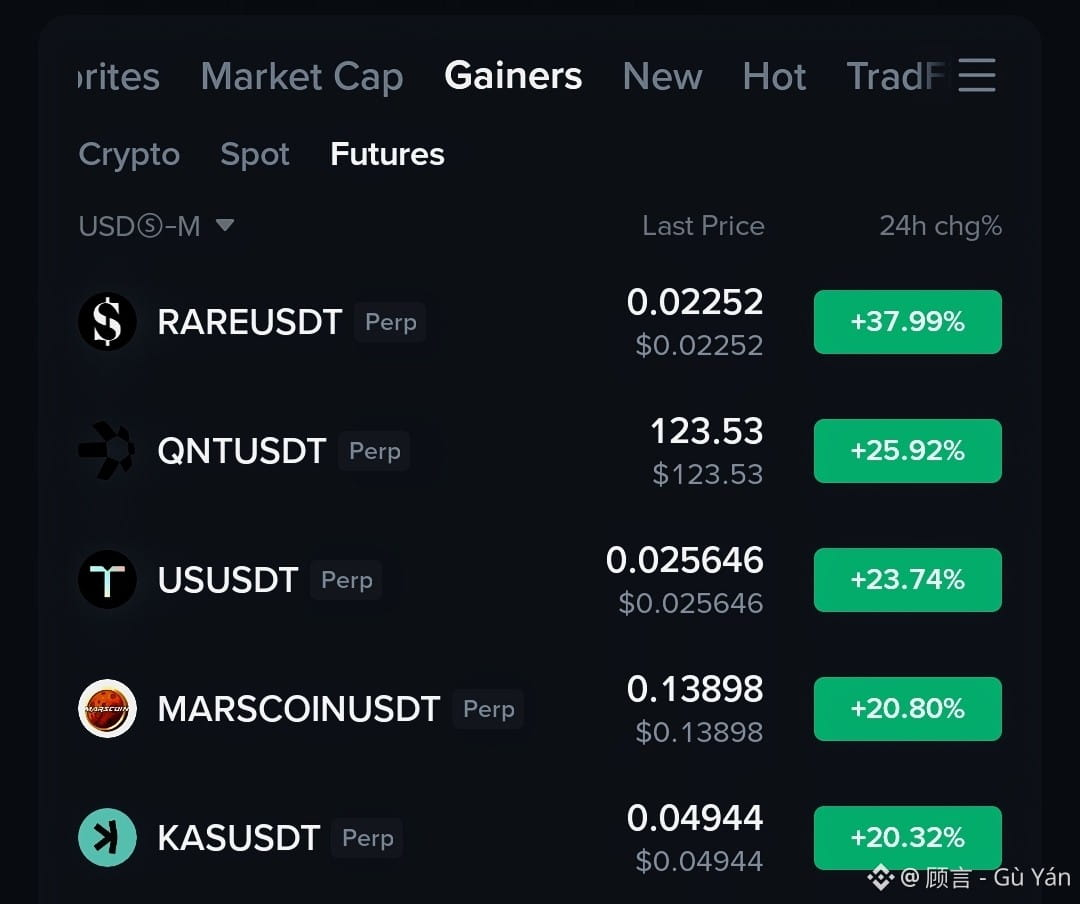Switch to the Market Cap tab
1080x904 pixels.
[x=302, y=76]
